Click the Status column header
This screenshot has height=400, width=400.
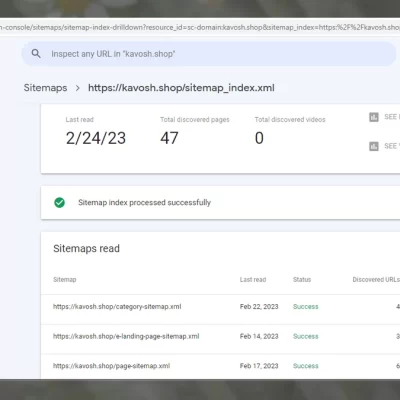(302, 279)
